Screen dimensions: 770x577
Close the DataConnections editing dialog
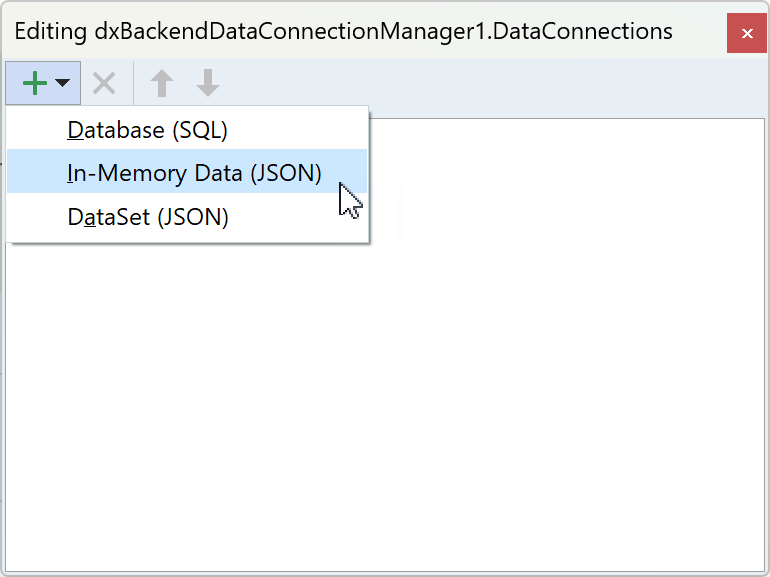747,33
